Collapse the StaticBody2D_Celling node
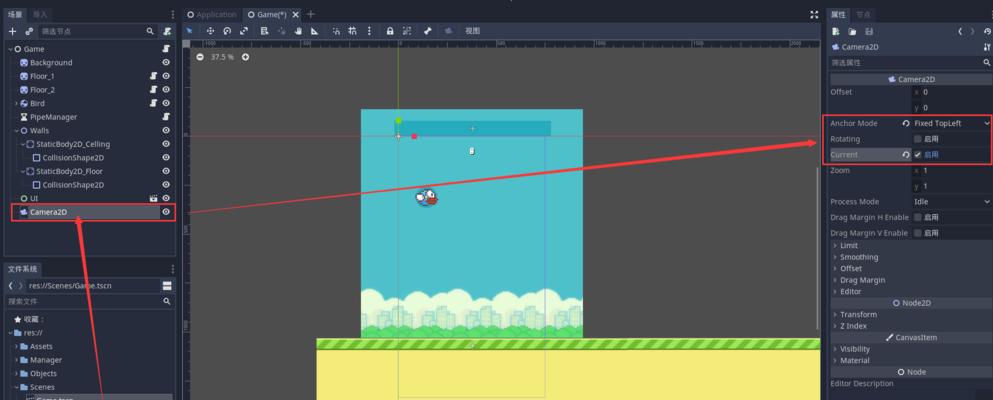The height and width of the screenshot is (400, 993). pos(23,144)
